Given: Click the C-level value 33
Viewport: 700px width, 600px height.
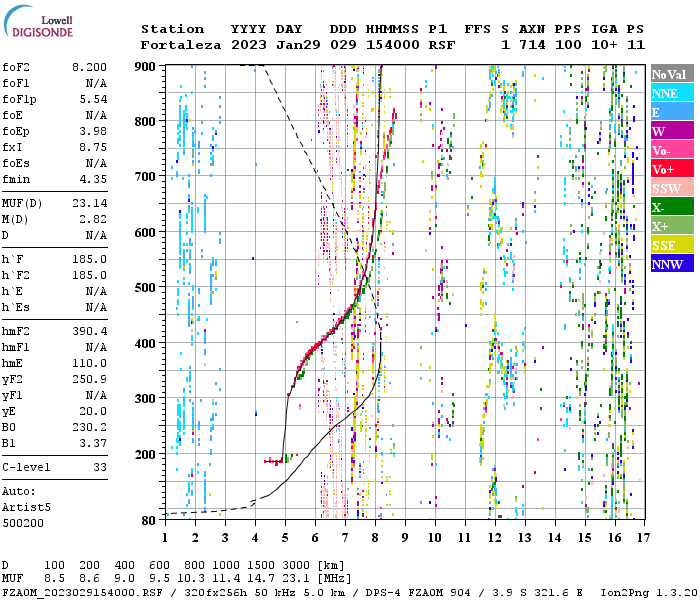Looking at the screenshot, I should [100, 467].
